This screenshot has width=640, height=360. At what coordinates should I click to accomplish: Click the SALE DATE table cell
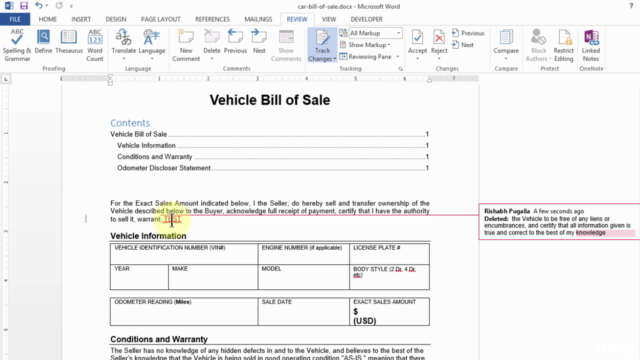[x=304, y=312]
